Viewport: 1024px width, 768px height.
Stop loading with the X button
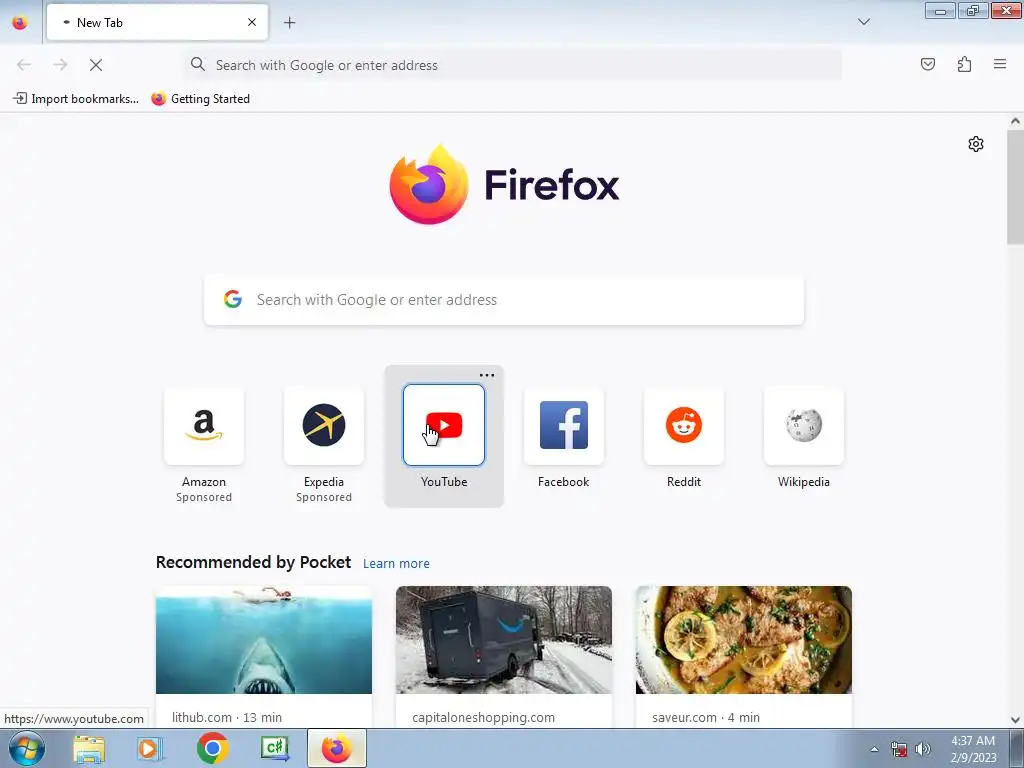click(x=96, y=65)
